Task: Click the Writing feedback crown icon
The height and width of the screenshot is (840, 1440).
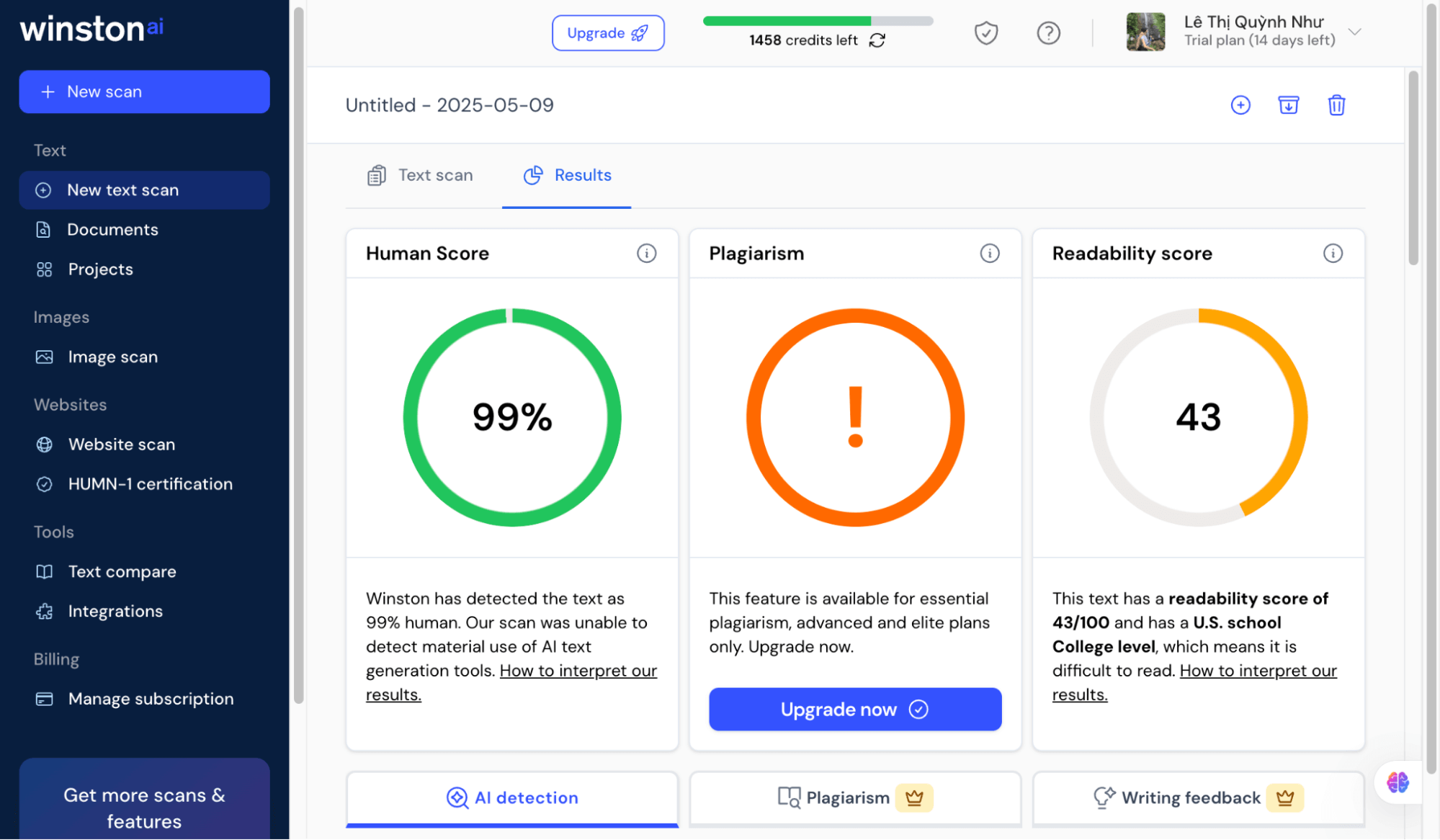Action: (x=1285, y=798)
